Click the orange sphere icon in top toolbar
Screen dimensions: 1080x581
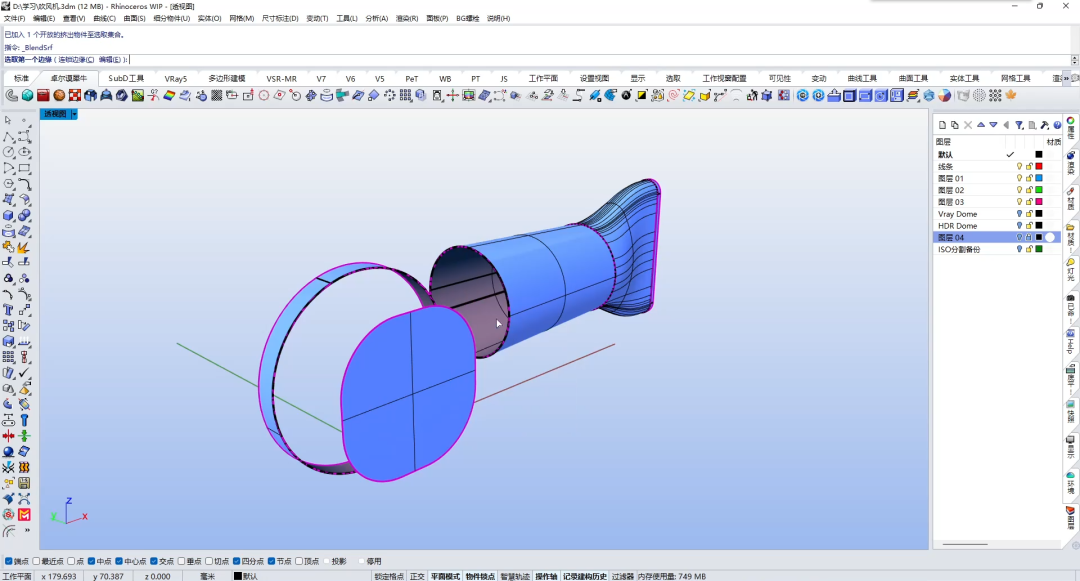pyautogui.click(x=59, y=96)
